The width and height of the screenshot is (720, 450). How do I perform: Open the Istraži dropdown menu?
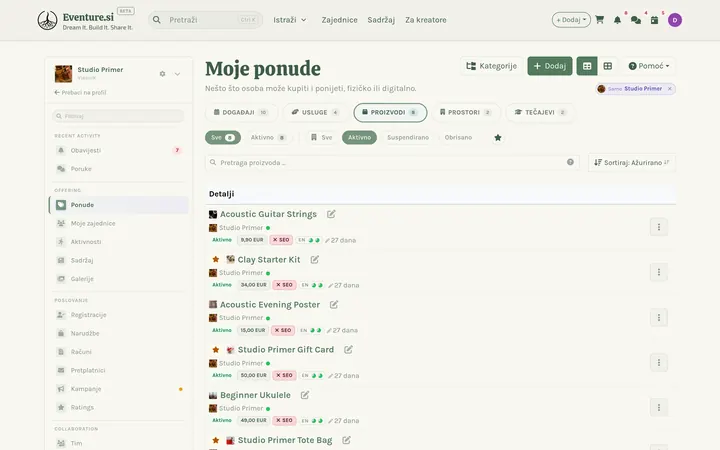click(290, 20)
